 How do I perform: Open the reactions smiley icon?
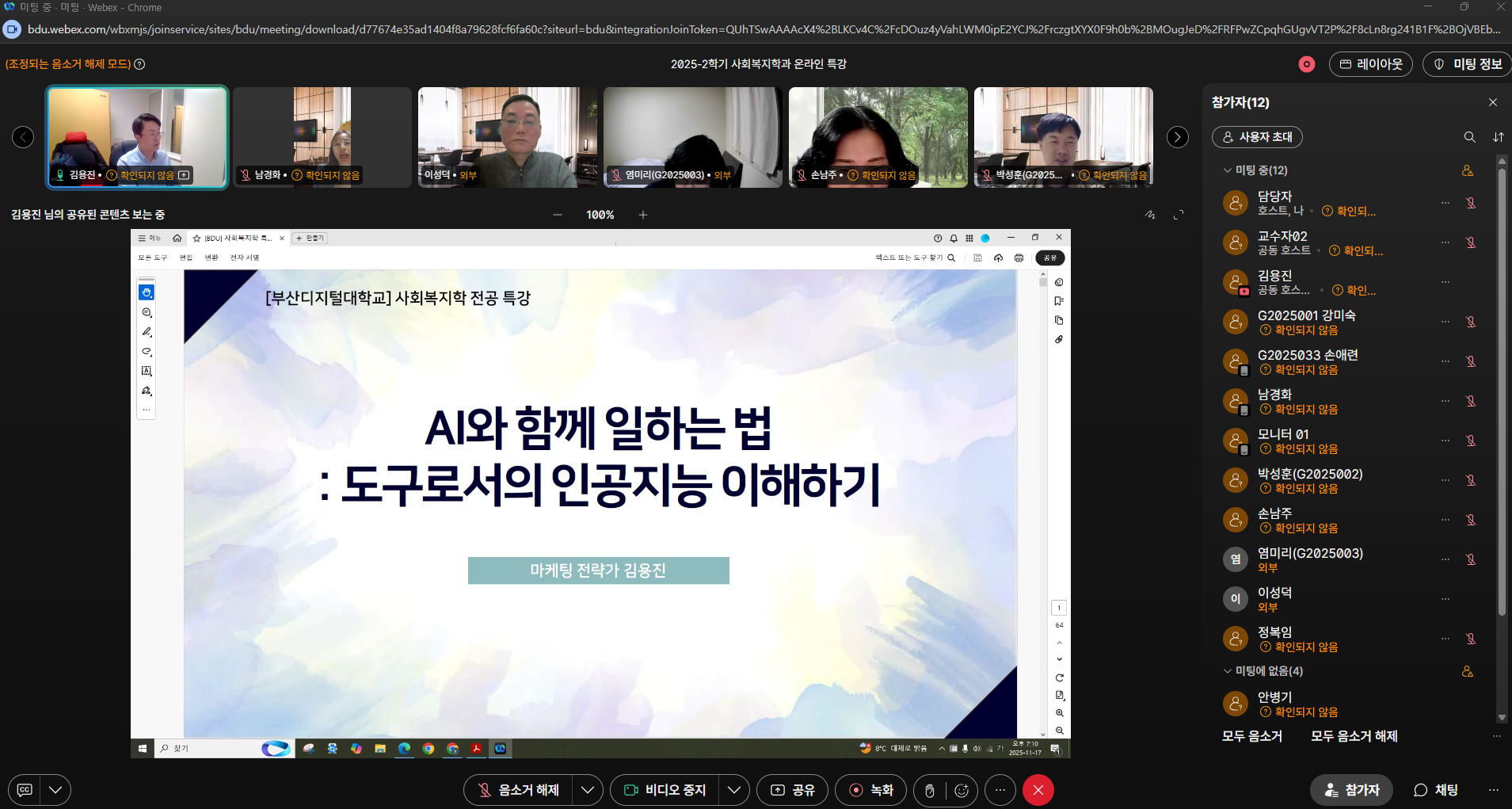click(x=962, y=790)
